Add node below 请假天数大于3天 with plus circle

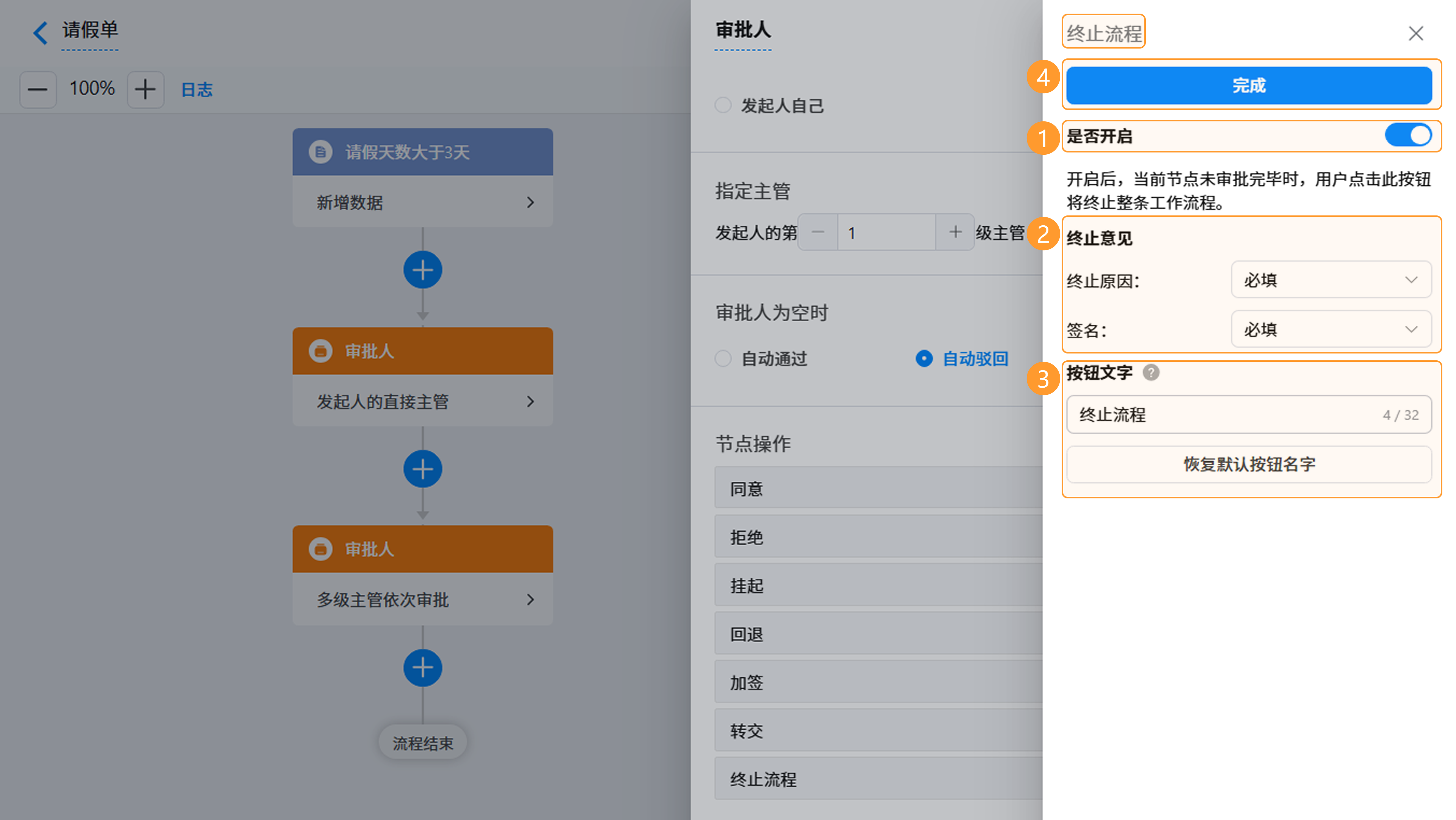point(423,270)
